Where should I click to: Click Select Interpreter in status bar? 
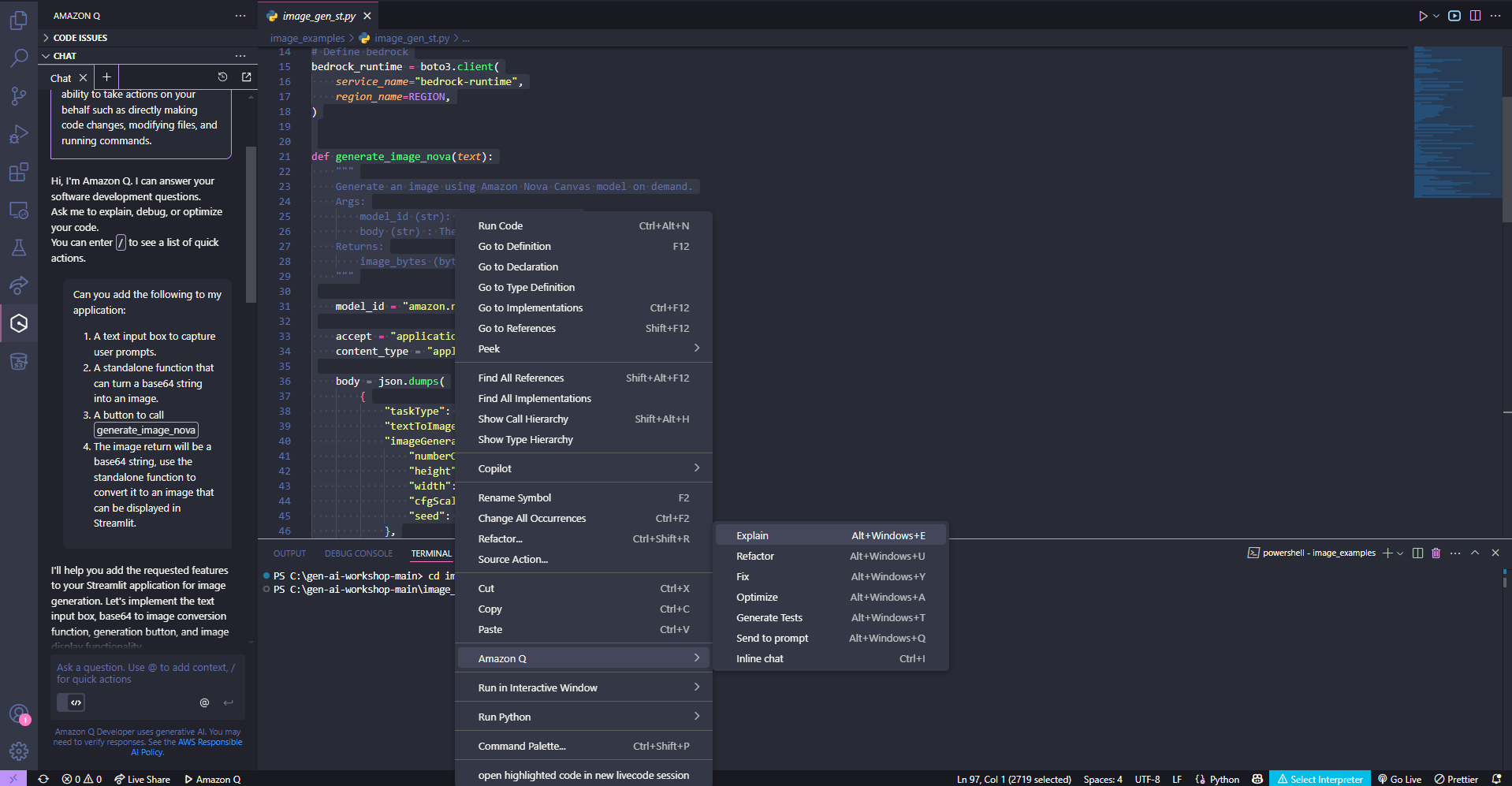pyautogui.click(x=1320, y=779)
